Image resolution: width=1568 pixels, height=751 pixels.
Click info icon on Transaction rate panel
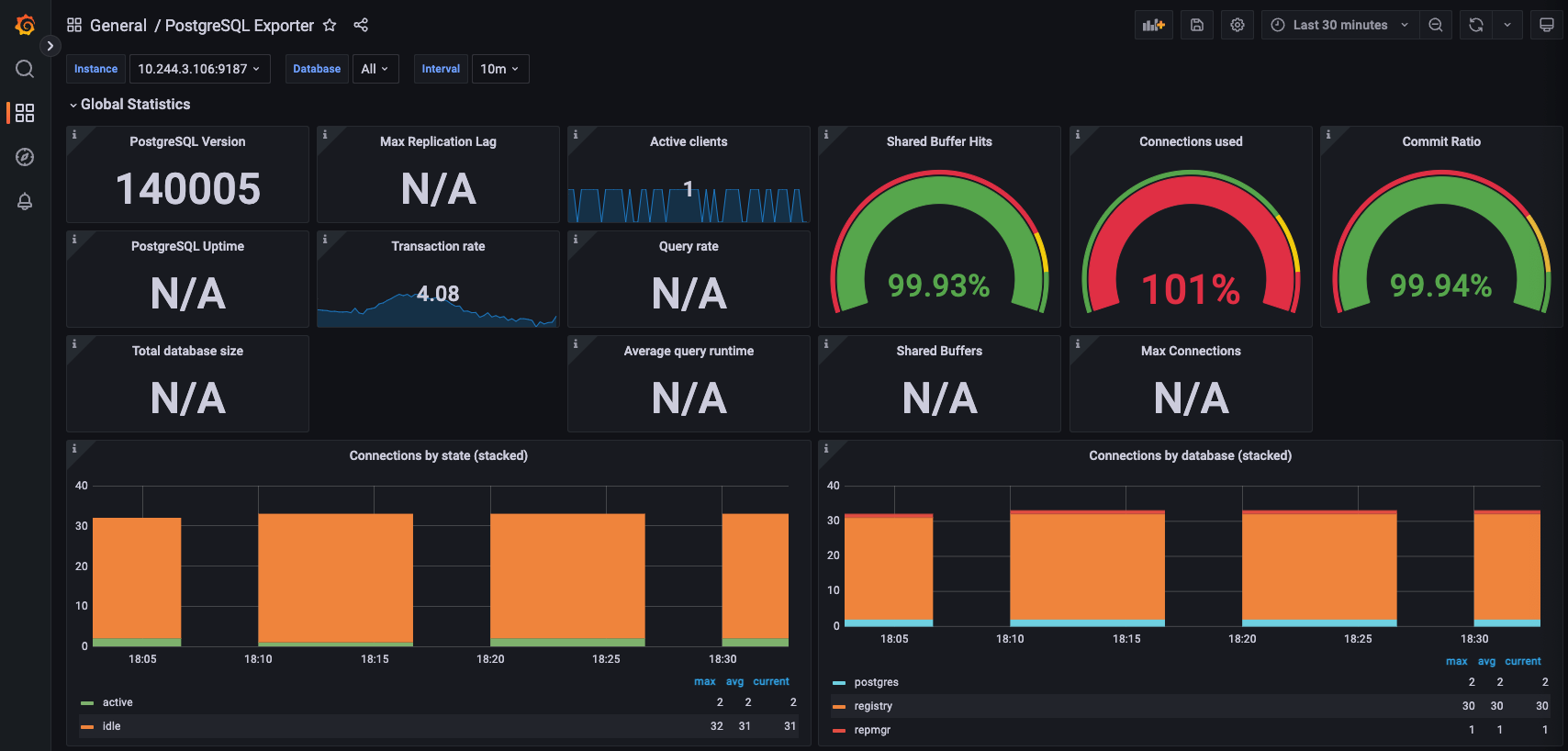325,239
